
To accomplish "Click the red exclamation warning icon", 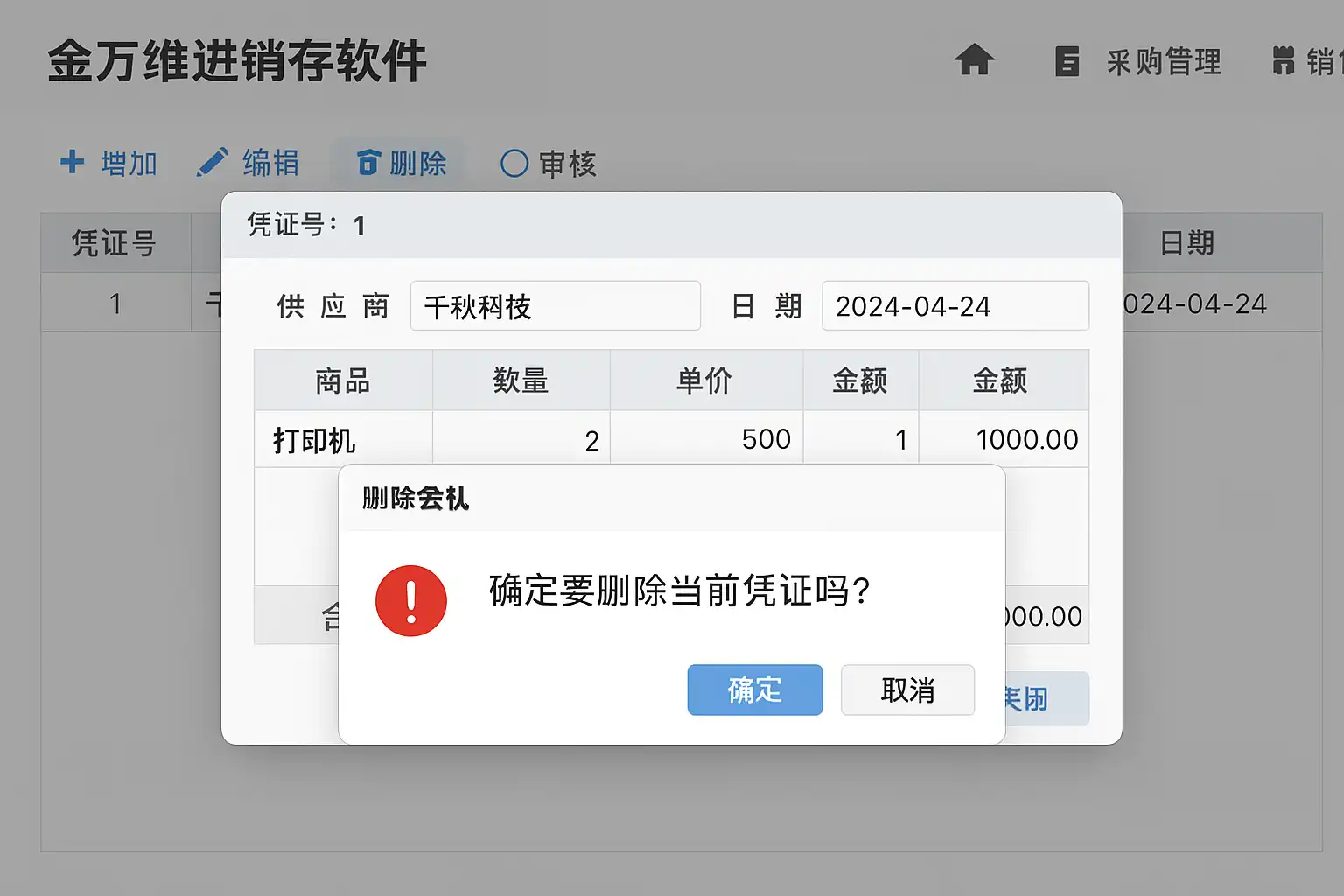I will coord(411,600).
